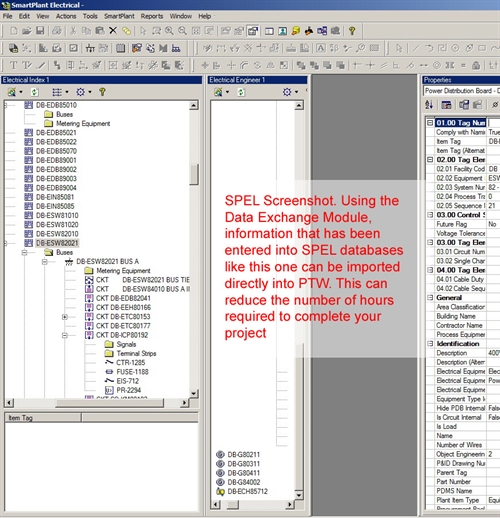Click the Open folder toolbar icon

(x=27, y=31)
